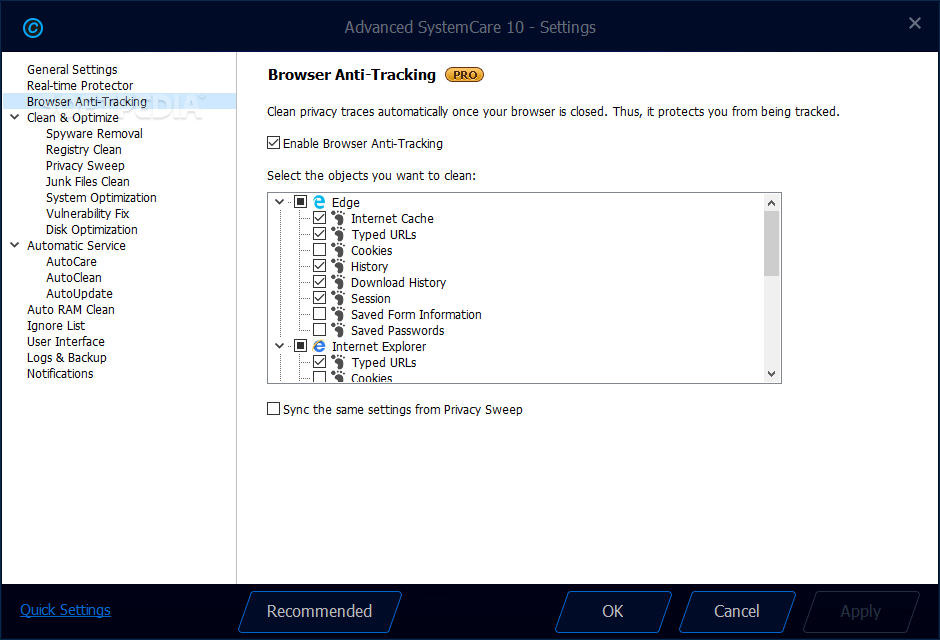Open Notifications settings
940x640 pixels.
(x=60, y=373)
